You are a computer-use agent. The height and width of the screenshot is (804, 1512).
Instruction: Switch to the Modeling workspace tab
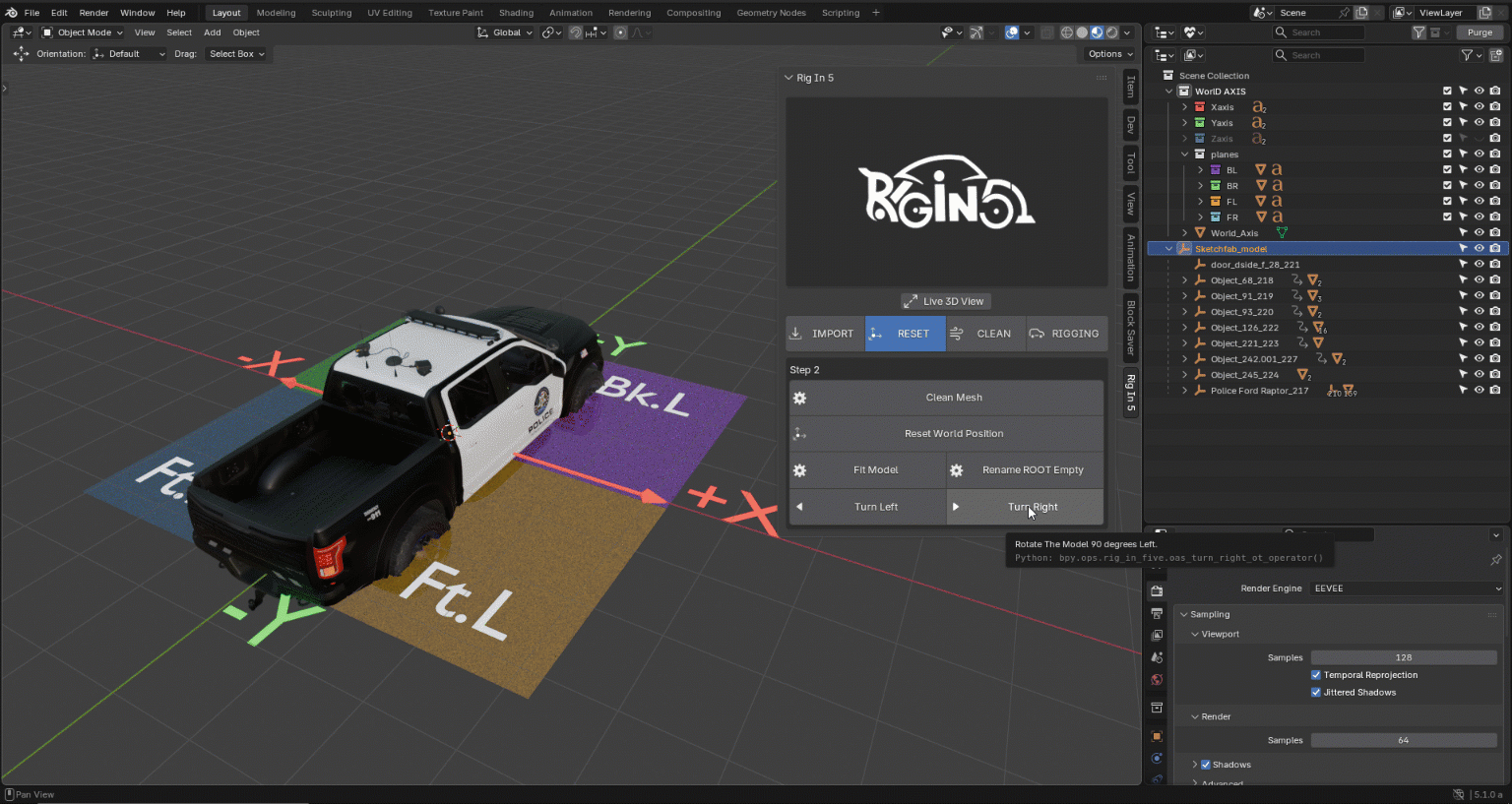276,13
